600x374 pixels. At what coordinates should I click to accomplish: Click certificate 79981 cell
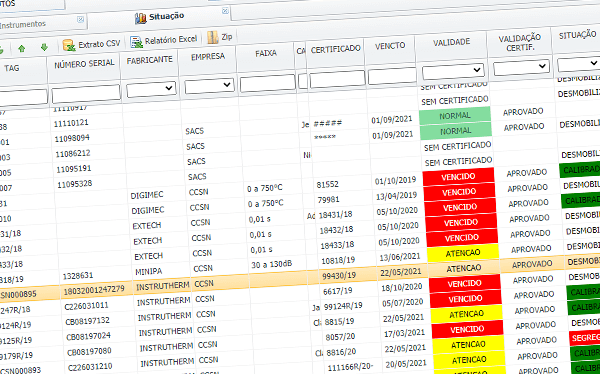tap(328, 199)
